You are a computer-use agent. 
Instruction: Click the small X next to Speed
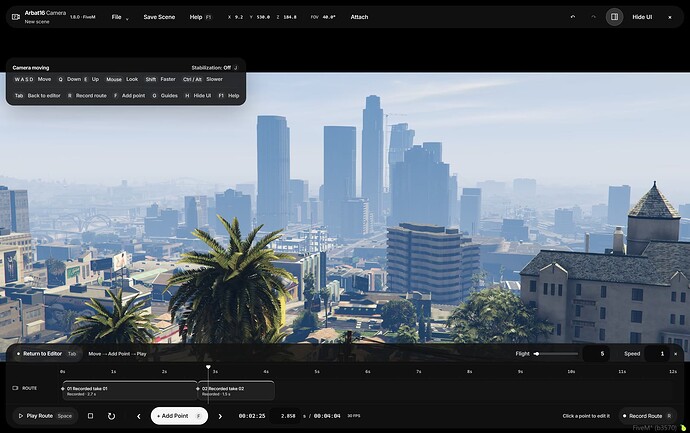tap(675, 354)
